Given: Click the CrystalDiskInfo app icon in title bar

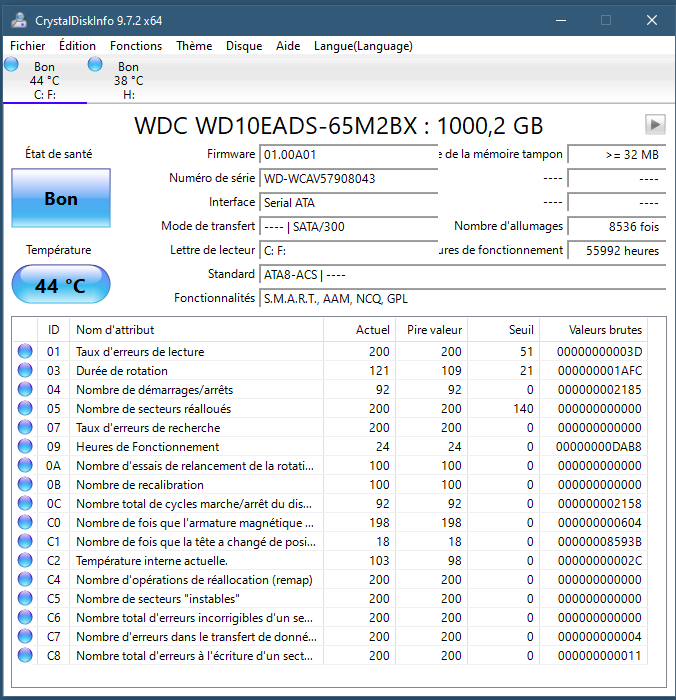Looking at the screenshot, I should click(x=19, y=20).
